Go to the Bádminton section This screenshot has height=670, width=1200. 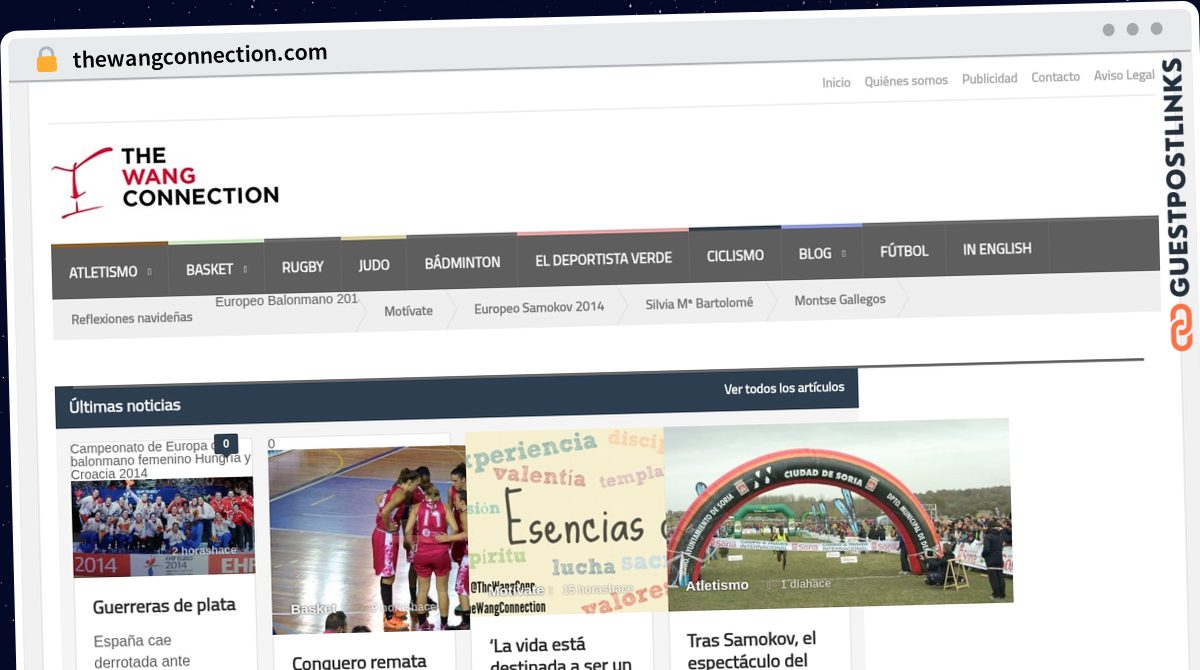[x=462, y=262]
